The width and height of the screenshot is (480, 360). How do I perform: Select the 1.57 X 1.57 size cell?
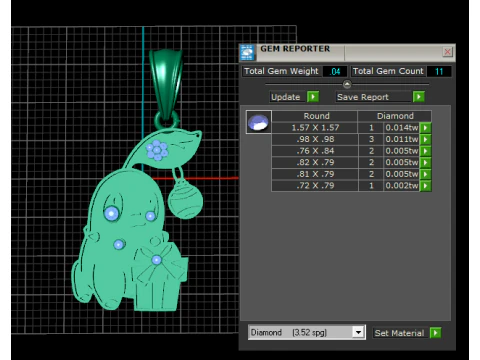tap(315, 128)
